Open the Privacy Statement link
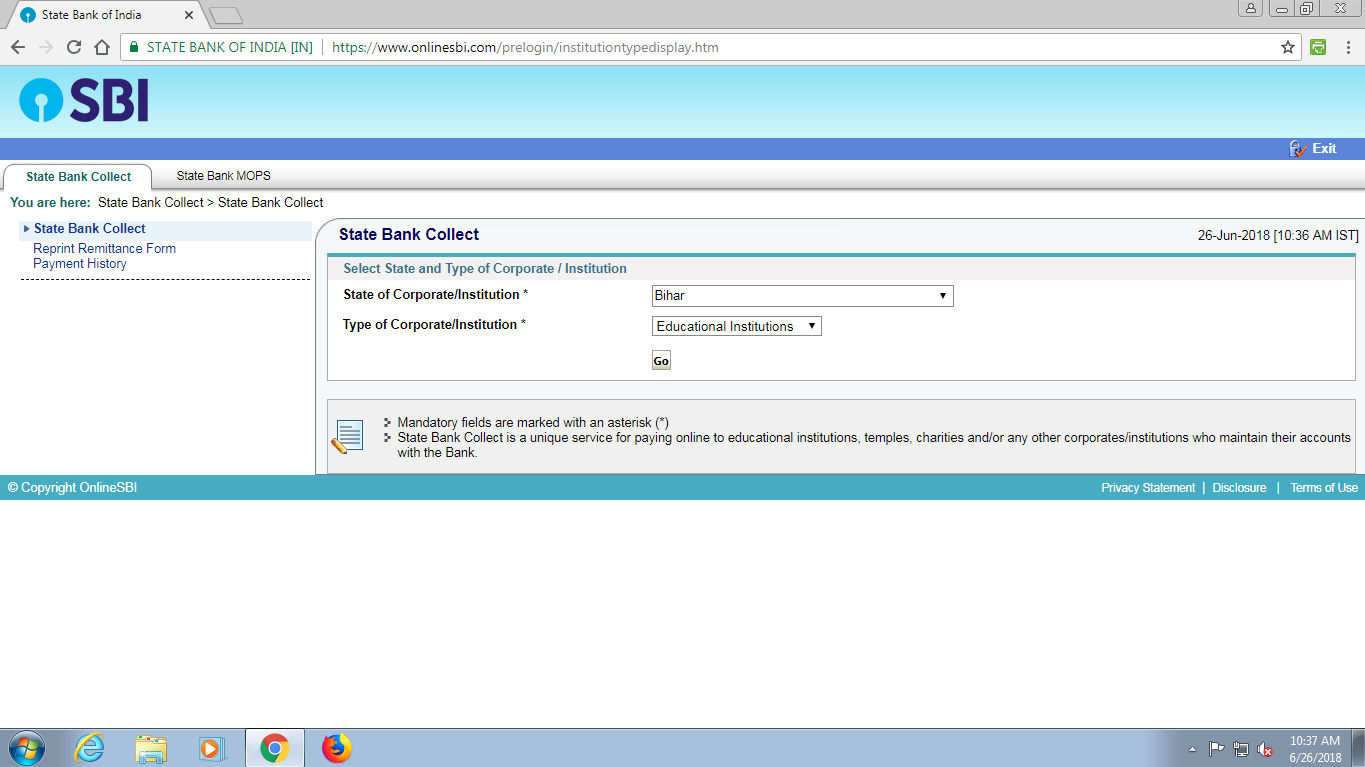Image resolution: width=1365 pixels, height=767 pixels. tap(1148, 488)
